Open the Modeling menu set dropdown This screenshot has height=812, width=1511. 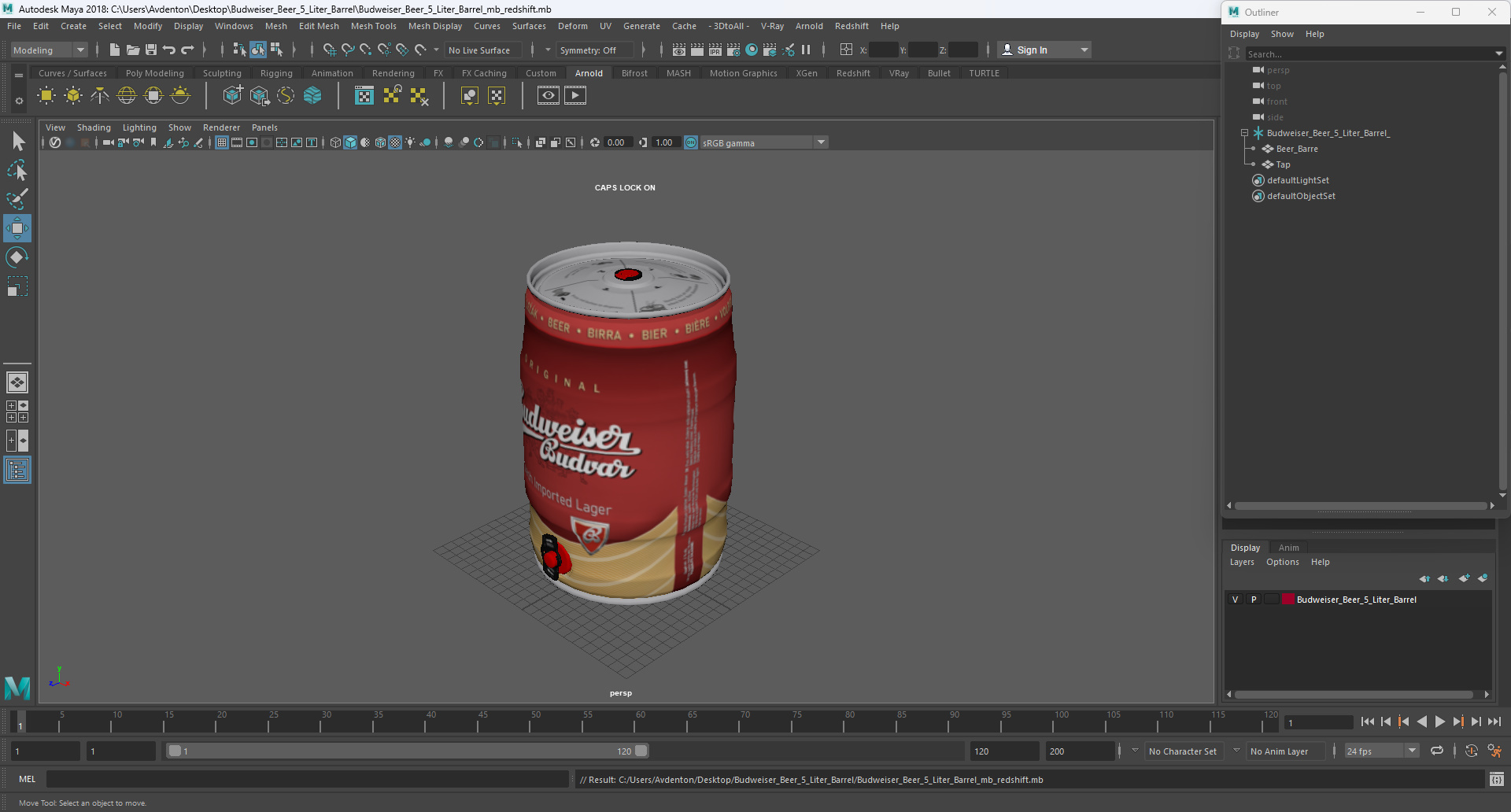click(x=49, y=50)
